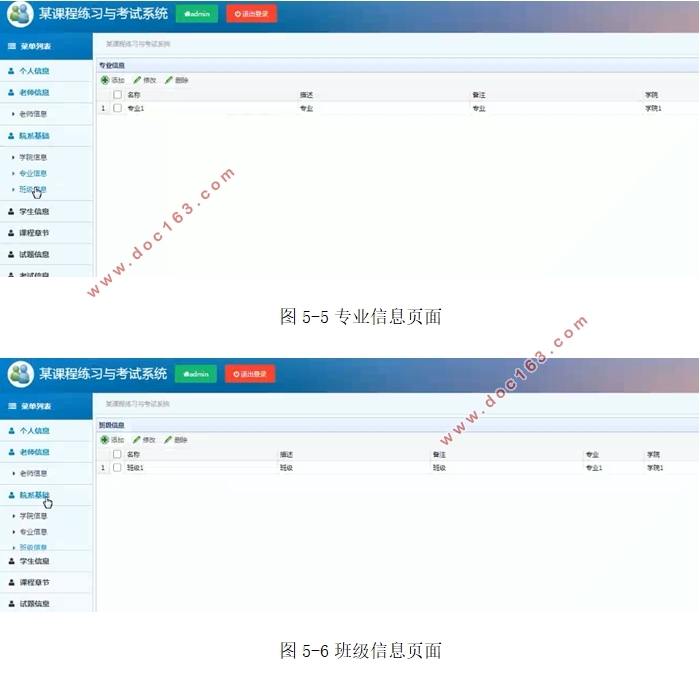The image size is (699, 685).
Task: Click 描述 column header in 专业信息 table
Action: (306, 95)
